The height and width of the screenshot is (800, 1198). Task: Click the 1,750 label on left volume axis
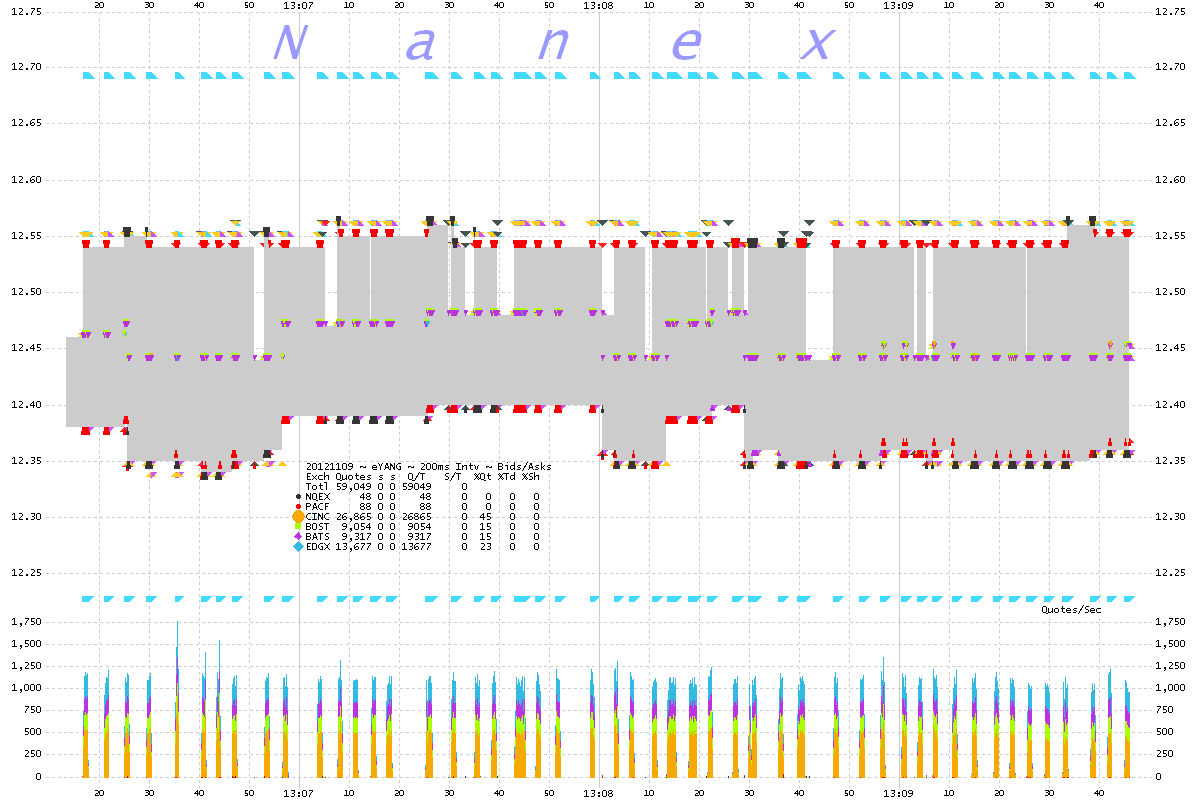[x=27, y=622]
